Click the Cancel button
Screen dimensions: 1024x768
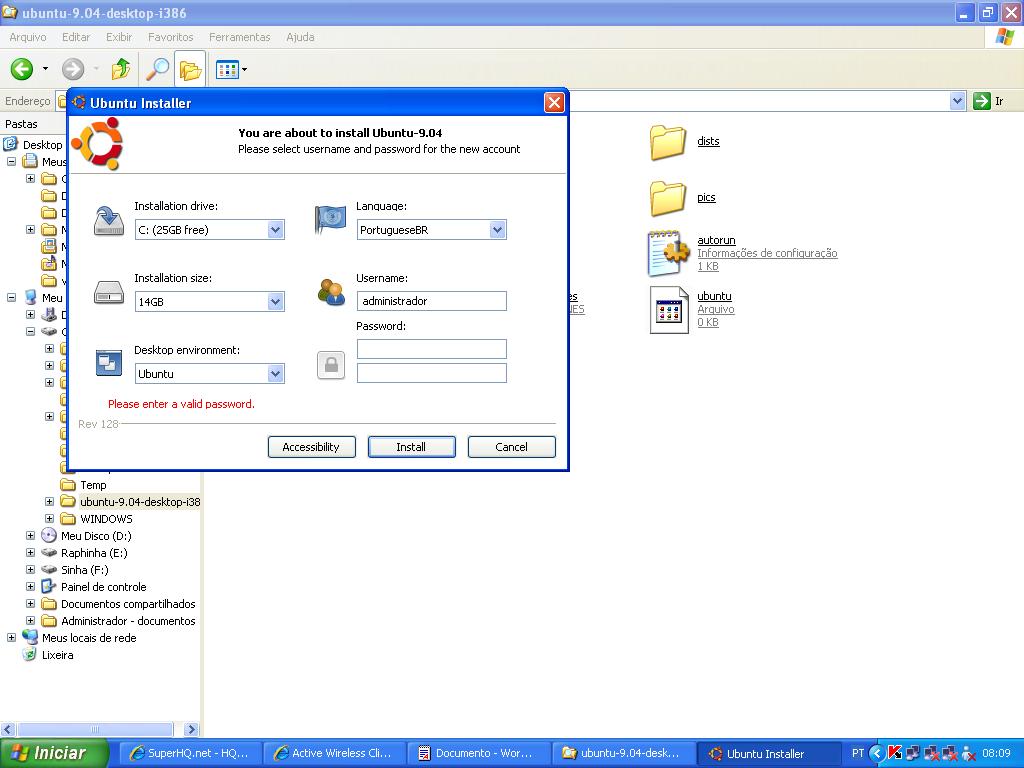click(511, 447)
